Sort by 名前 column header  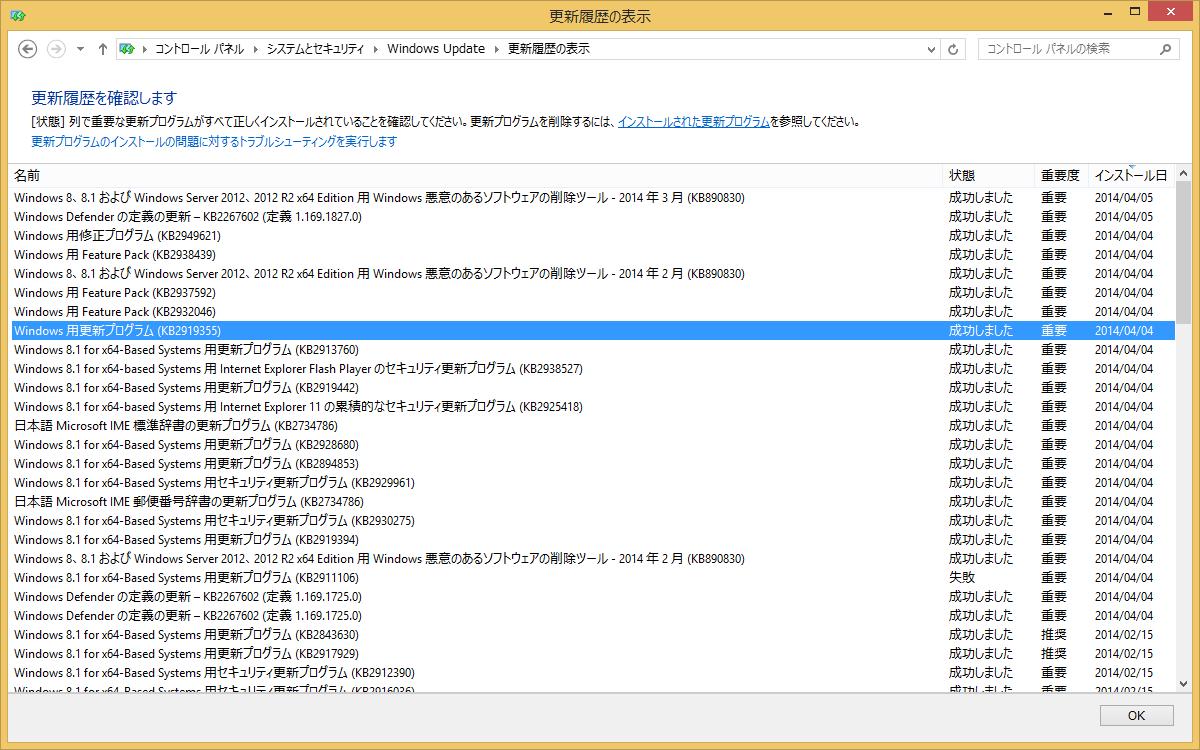[476, 176]
